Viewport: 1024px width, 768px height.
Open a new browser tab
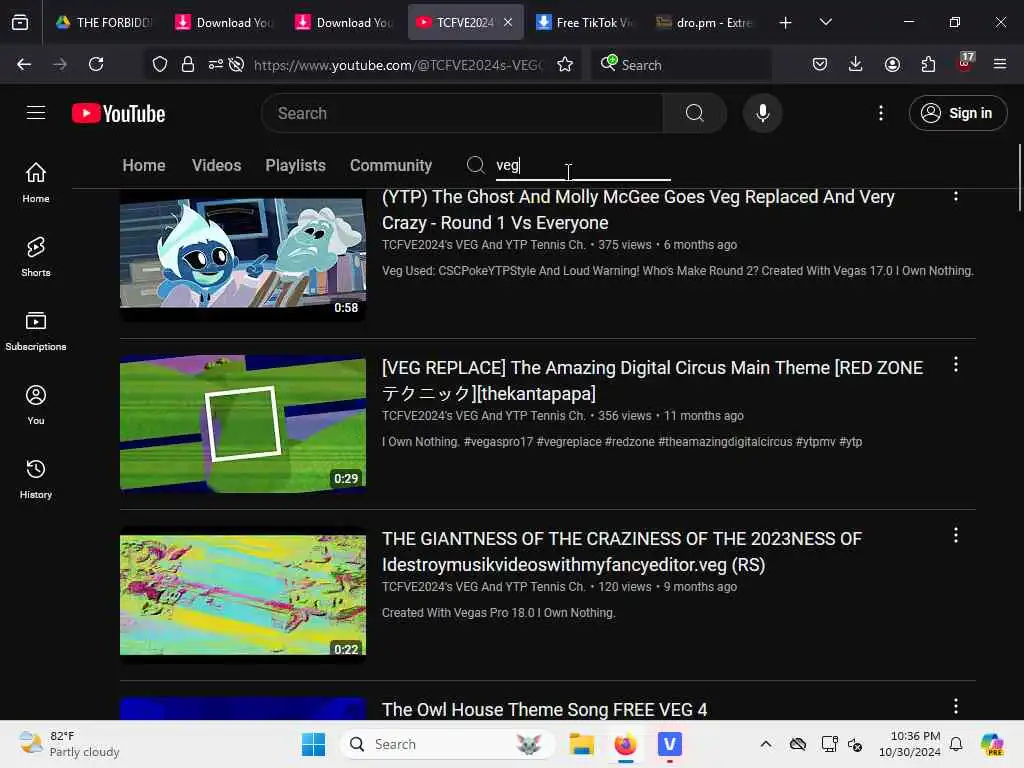[785, 22]
